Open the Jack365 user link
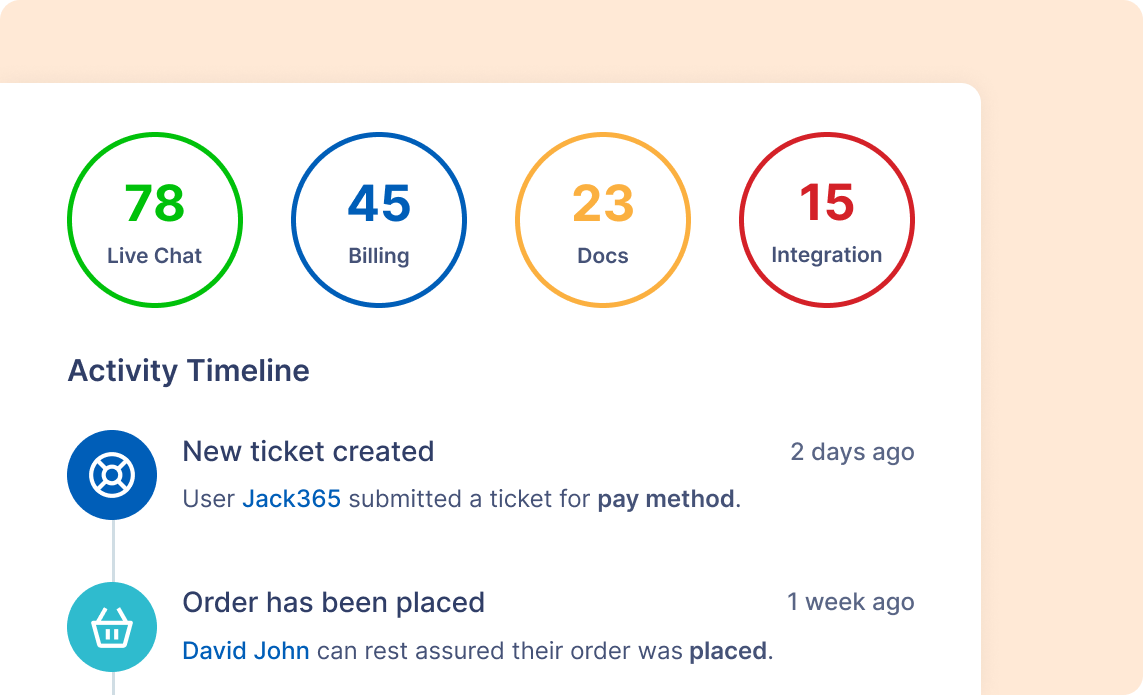This screenshot has height=695, width=1143. pos(292,499)
